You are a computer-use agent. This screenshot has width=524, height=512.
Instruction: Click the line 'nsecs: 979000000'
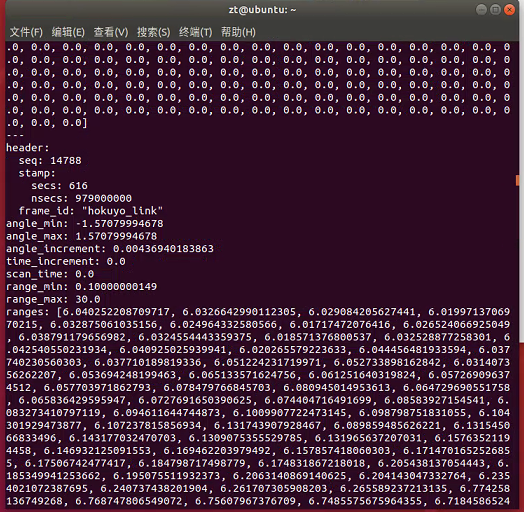pyautogui.click(x=82, y=199)
